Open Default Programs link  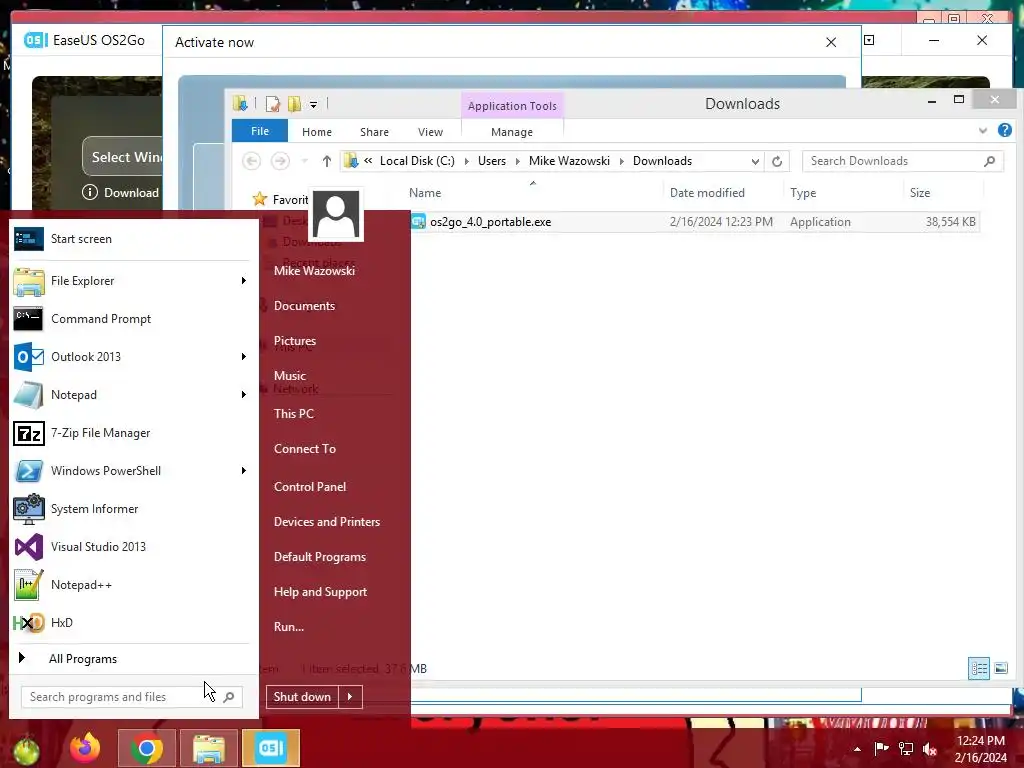[320, 557]
